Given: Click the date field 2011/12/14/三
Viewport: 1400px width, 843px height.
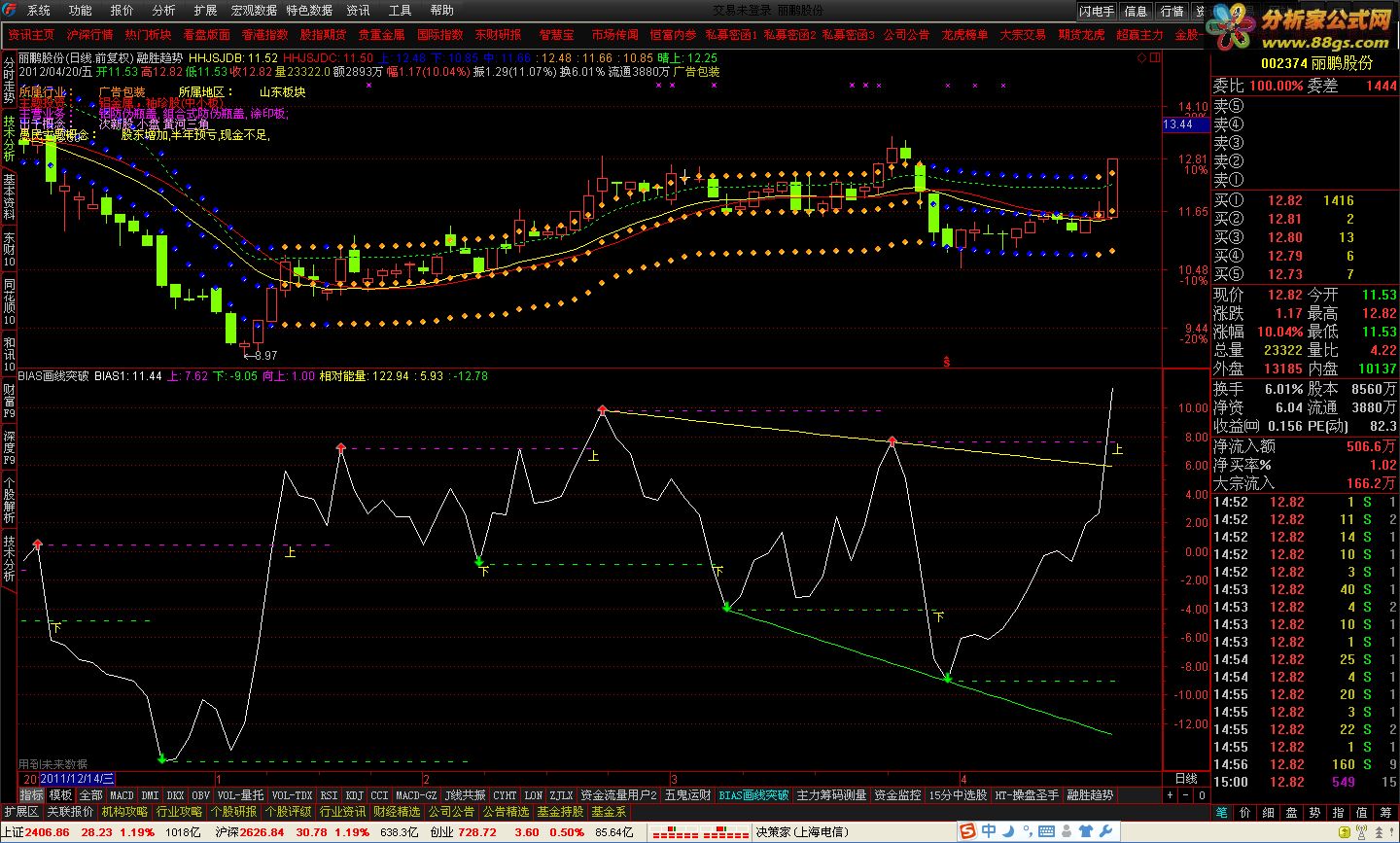Looking at the screenshot, I should click(x=77, y=779).
